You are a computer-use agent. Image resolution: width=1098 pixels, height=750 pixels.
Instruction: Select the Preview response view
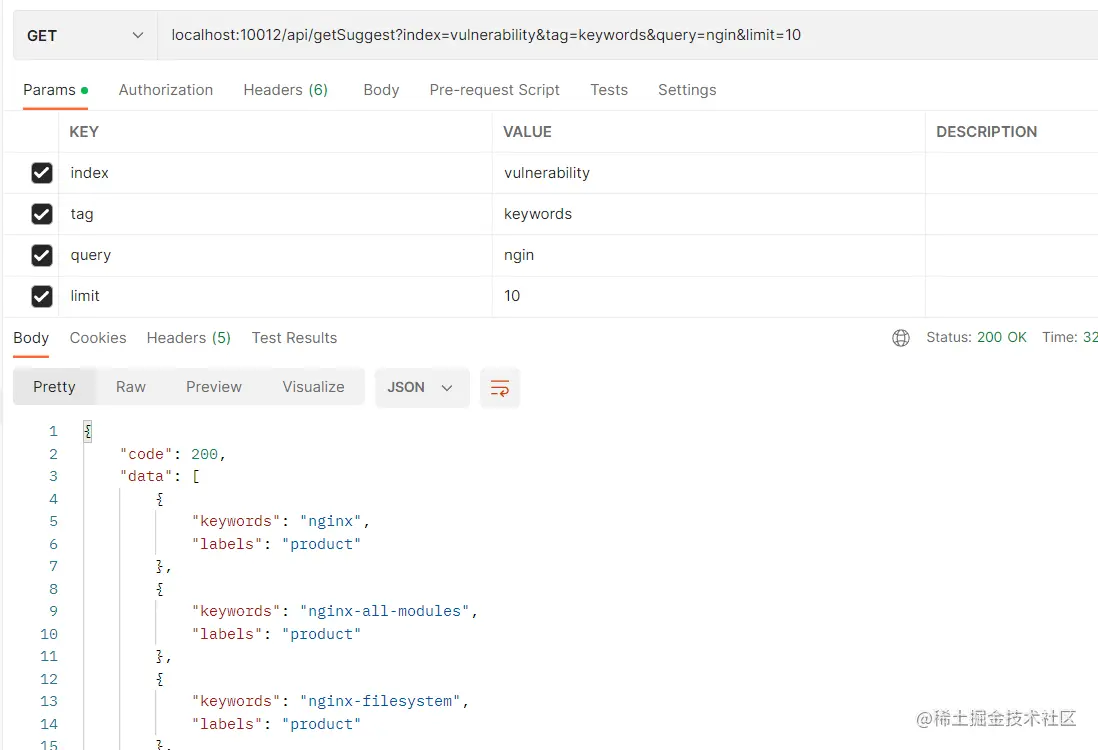click(x=214, y=387)
